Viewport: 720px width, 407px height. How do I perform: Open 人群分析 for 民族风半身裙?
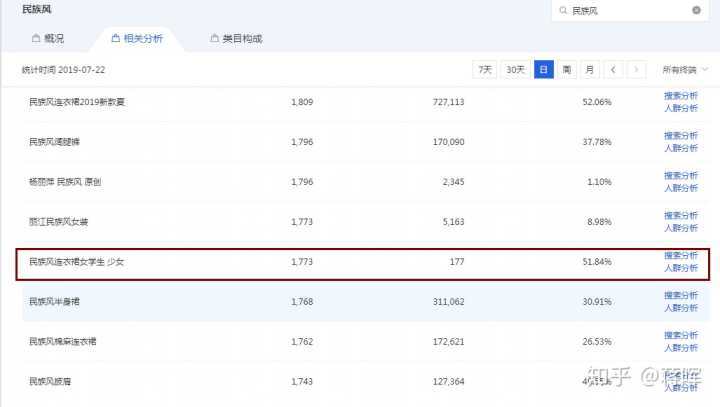click(681, 308)
